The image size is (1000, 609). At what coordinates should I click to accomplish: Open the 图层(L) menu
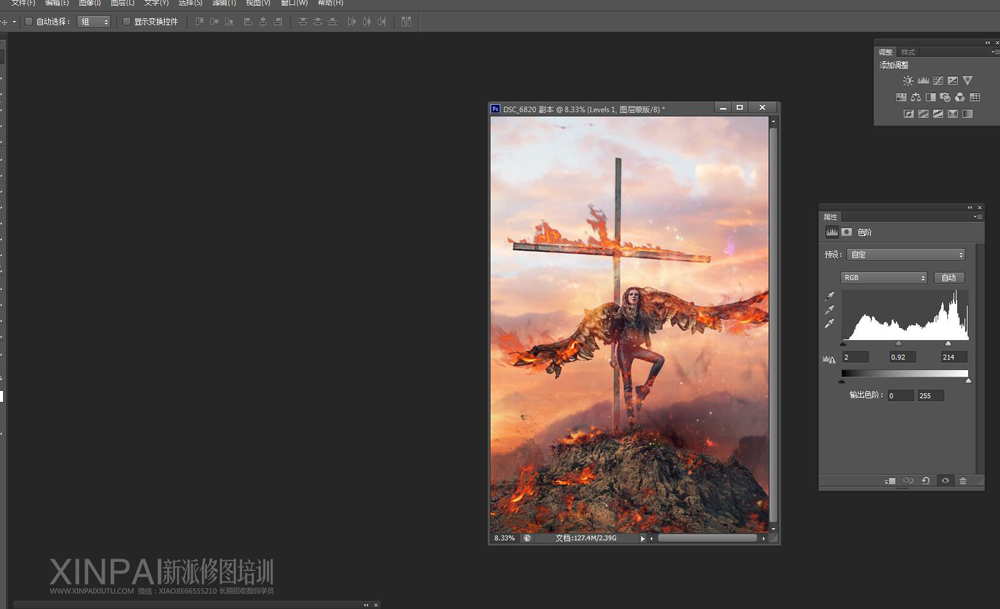(122, 3)
